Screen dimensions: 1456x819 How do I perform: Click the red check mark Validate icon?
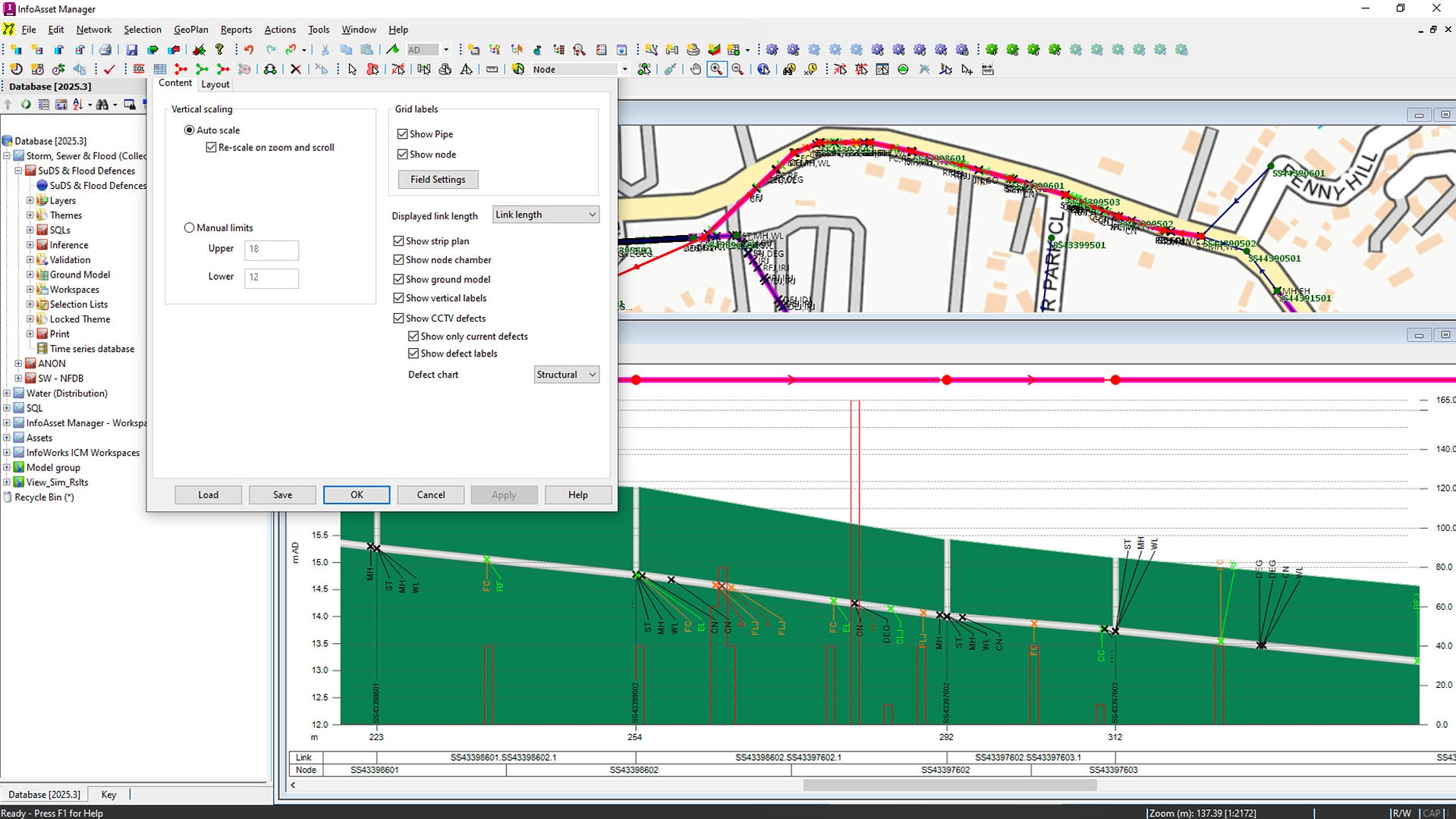coord(109,70)
